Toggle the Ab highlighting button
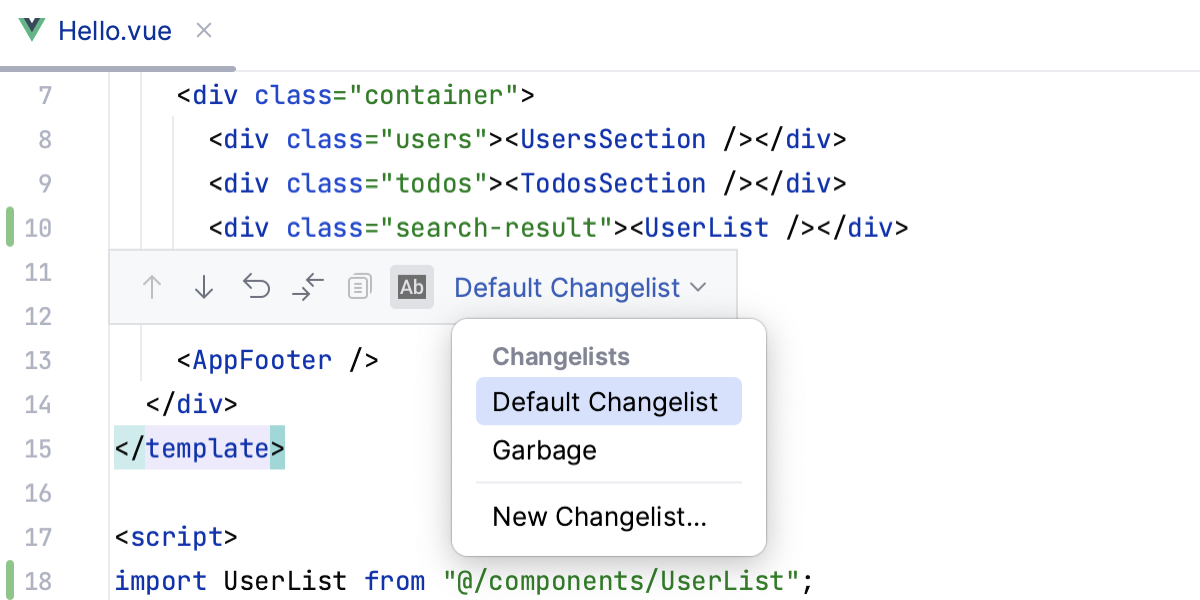The height and width of the screenshot is (600, 1200). (x=412, y=287)
